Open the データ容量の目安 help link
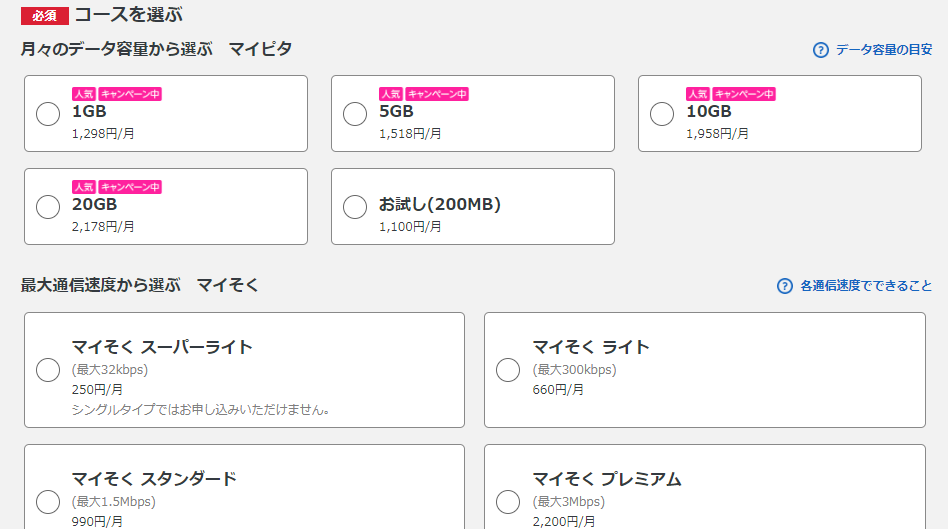 pyautogui.click(x=884, y=50)
